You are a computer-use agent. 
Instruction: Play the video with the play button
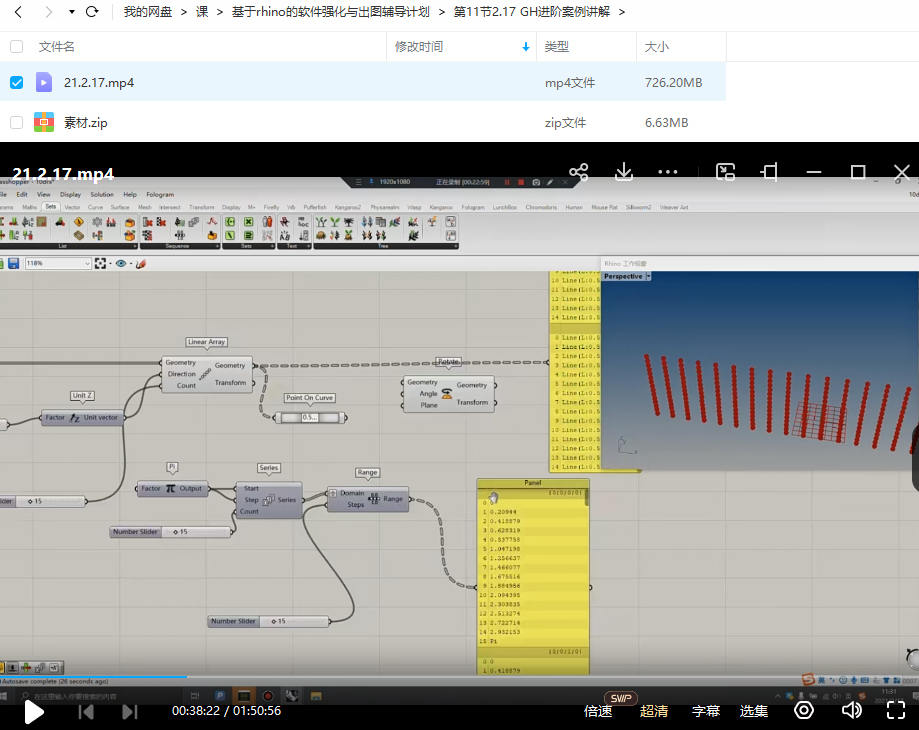(34, 711)
